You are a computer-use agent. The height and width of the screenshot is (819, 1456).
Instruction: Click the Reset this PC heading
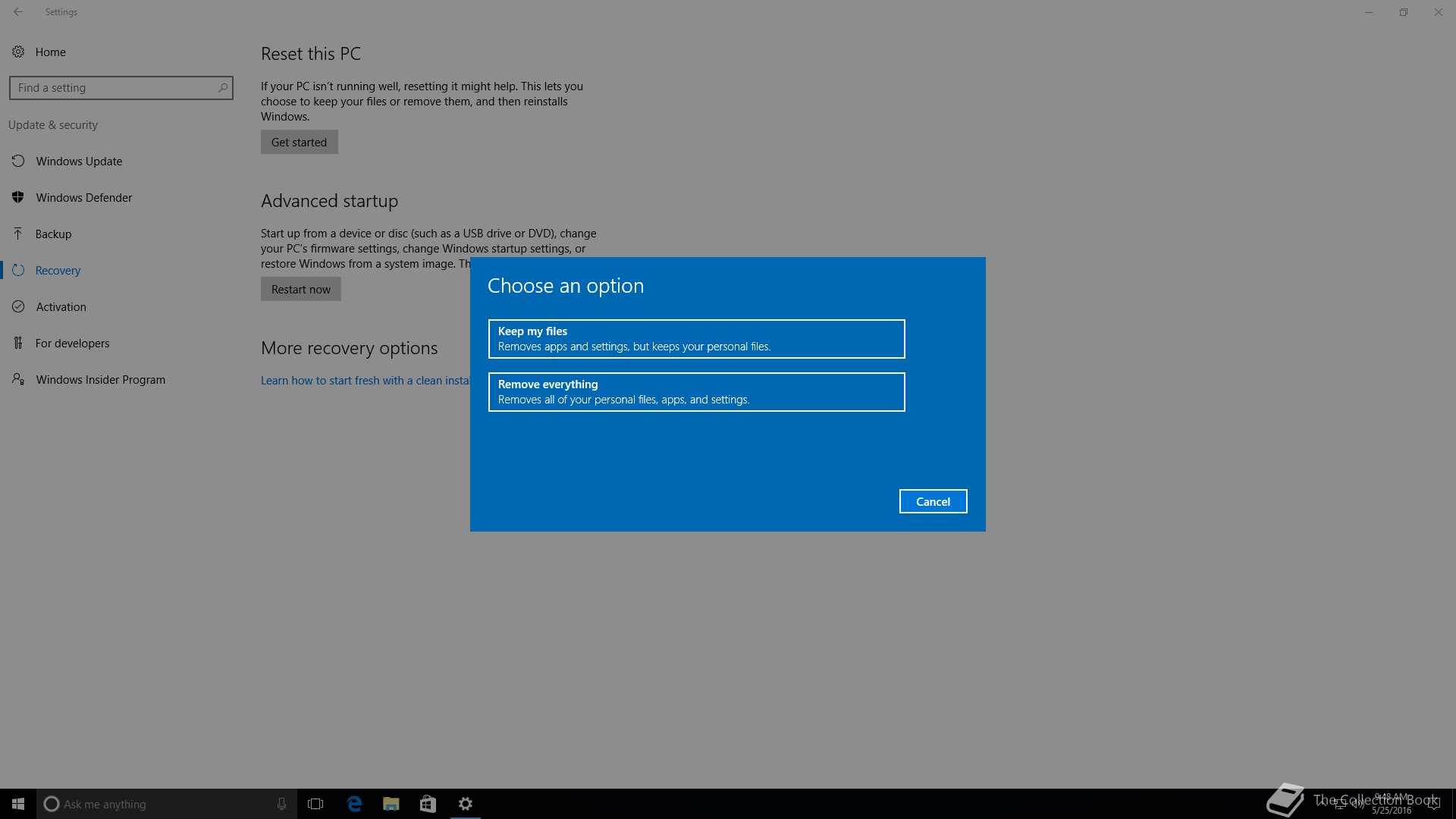coord(311,54)
